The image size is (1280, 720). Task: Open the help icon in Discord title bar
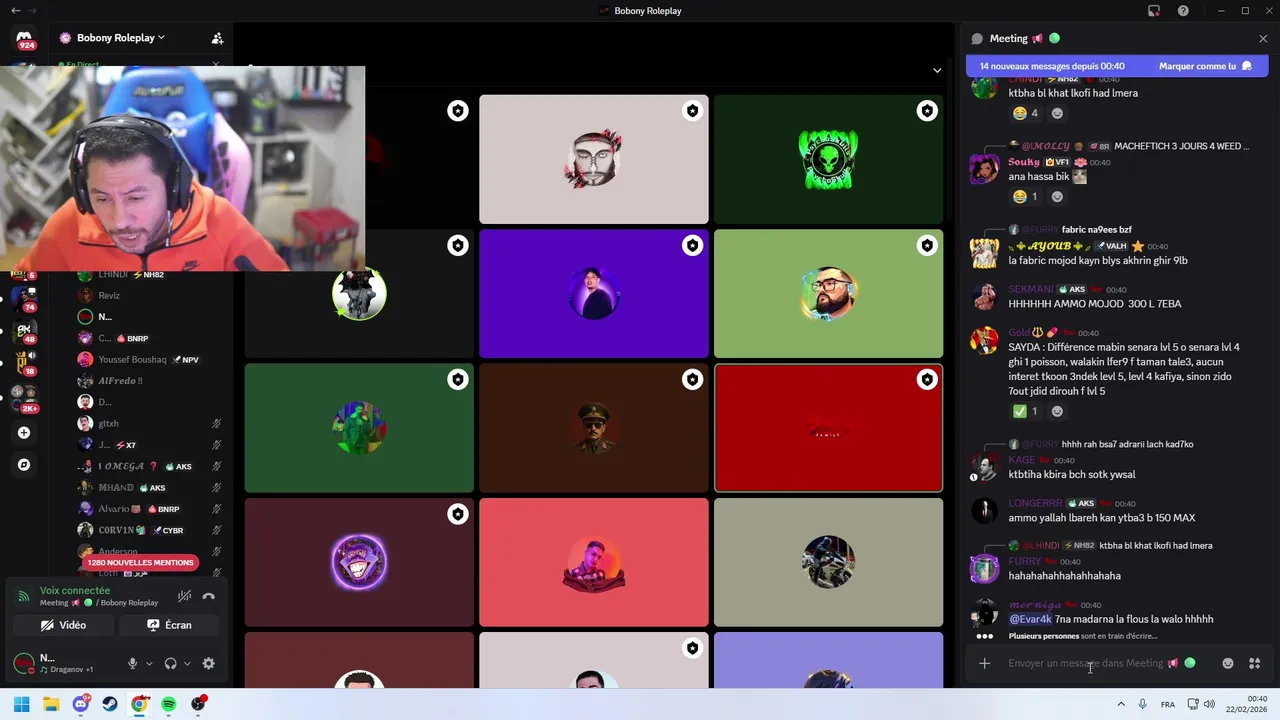1183,11
